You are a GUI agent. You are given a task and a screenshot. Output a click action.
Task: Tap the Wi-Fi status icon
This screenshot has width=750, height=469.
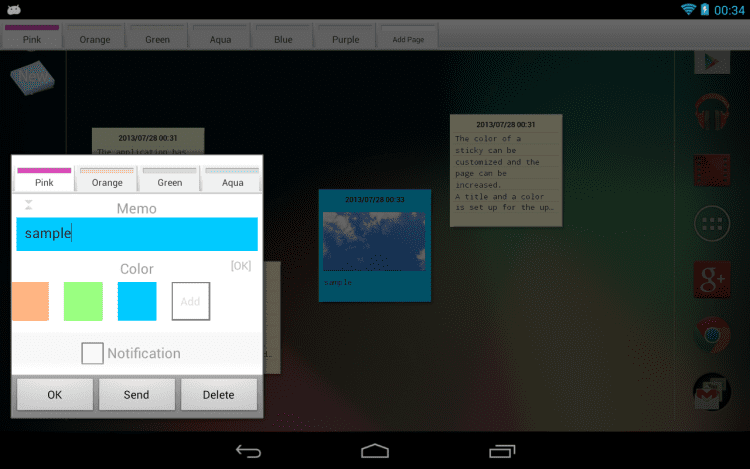click(688, 9)
